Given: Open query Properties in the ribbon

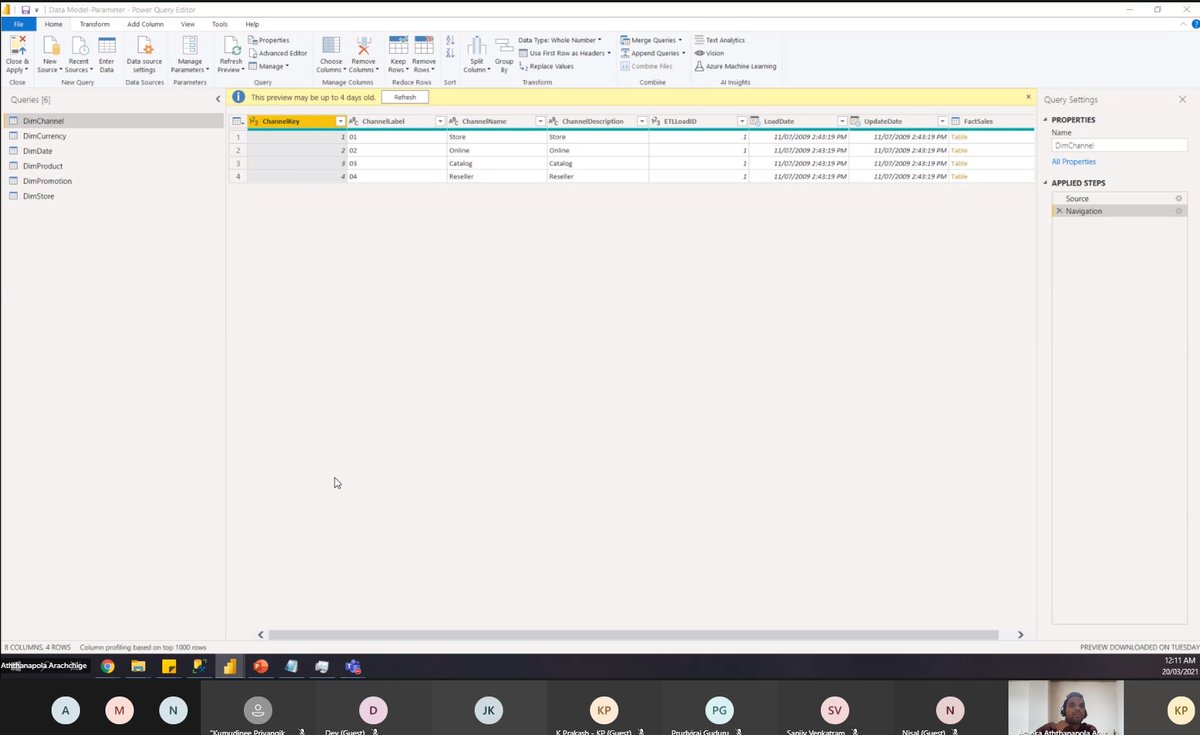Looking at the screenshot, I should pyautogui.click(x=268, y=40).
